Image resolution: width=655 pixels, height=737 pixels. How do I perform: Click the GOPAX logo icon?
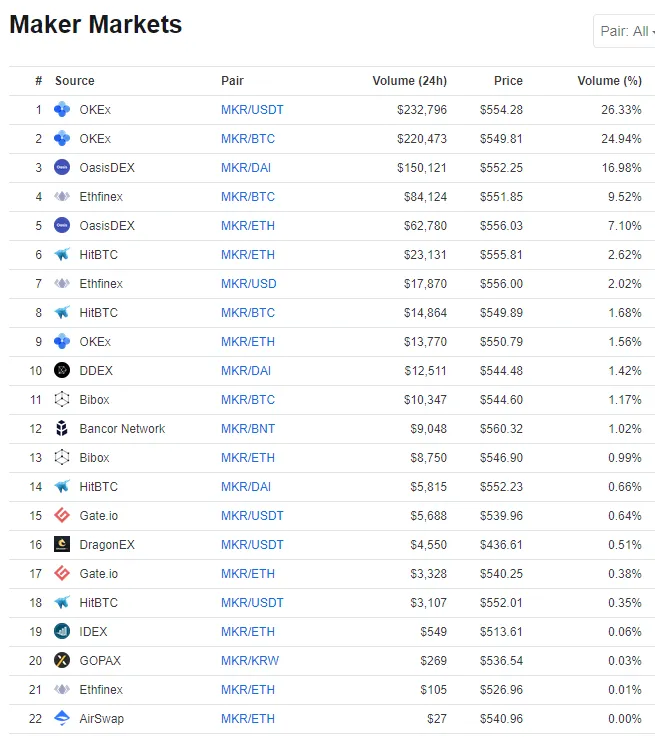point(62,661)
